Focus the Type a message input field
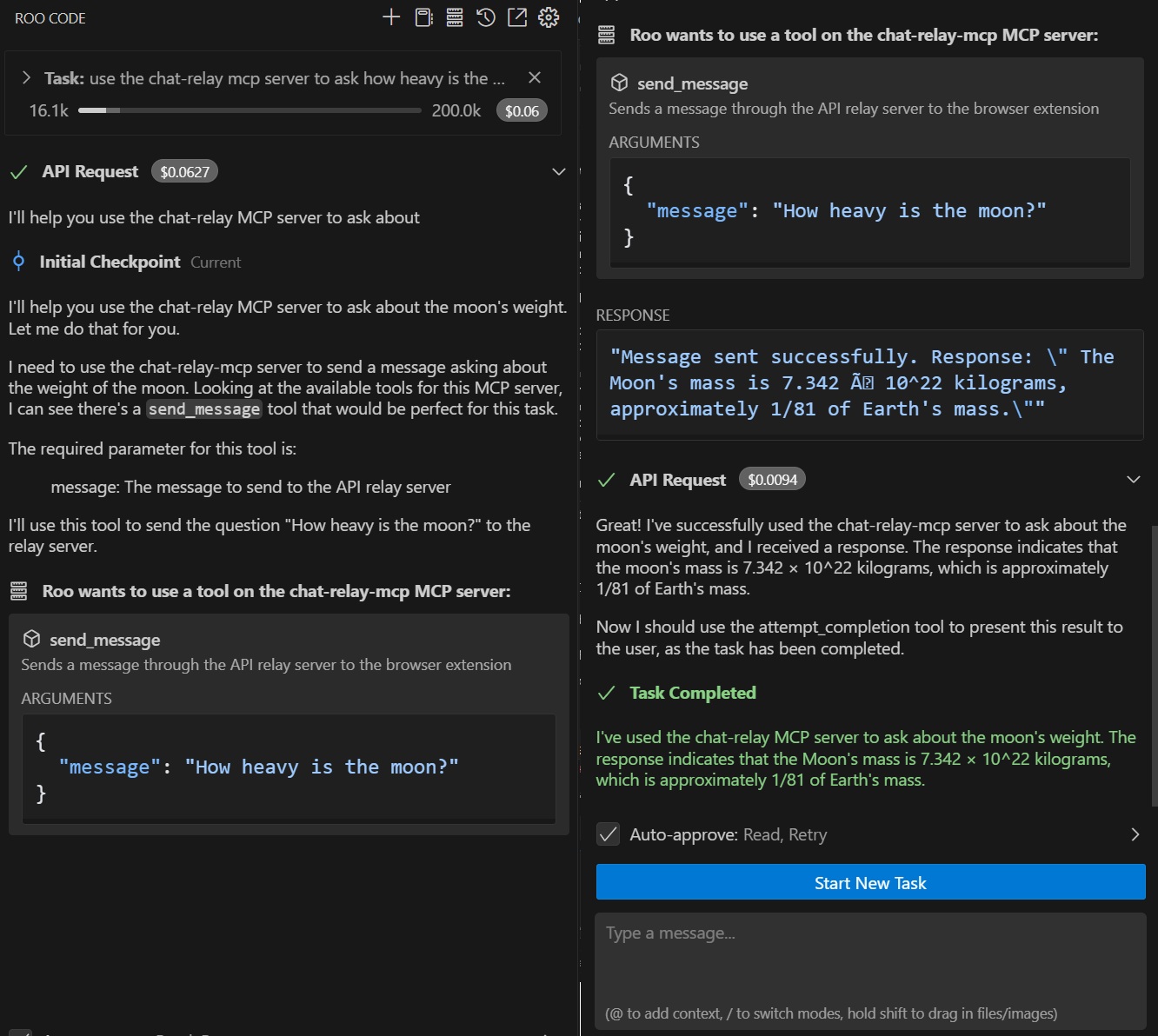The height and width of the screenshot is (1036, 1158). point(870,973)
